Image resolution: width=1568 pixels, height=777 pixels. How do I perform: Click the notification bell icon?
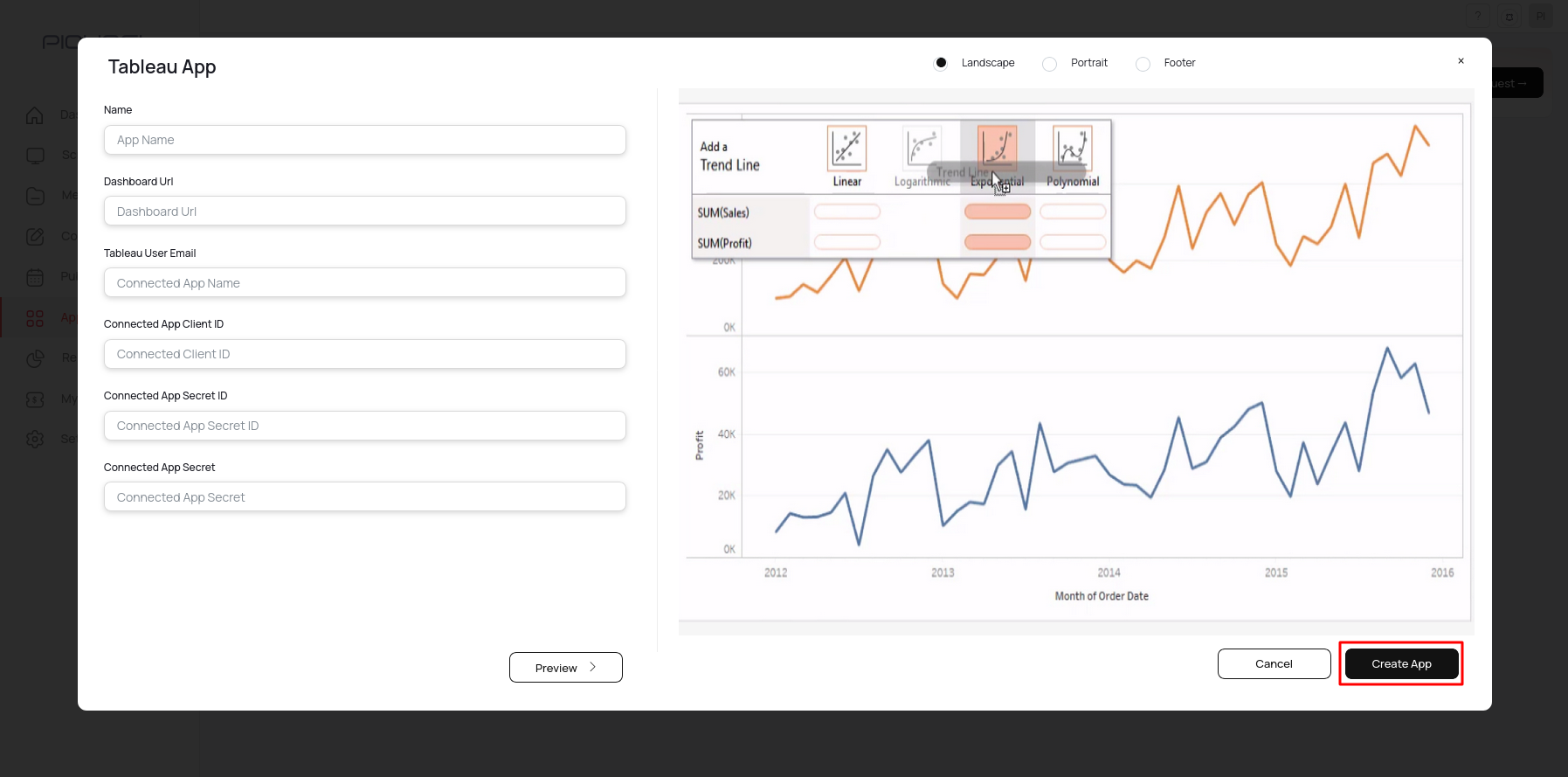[1509, 17]
